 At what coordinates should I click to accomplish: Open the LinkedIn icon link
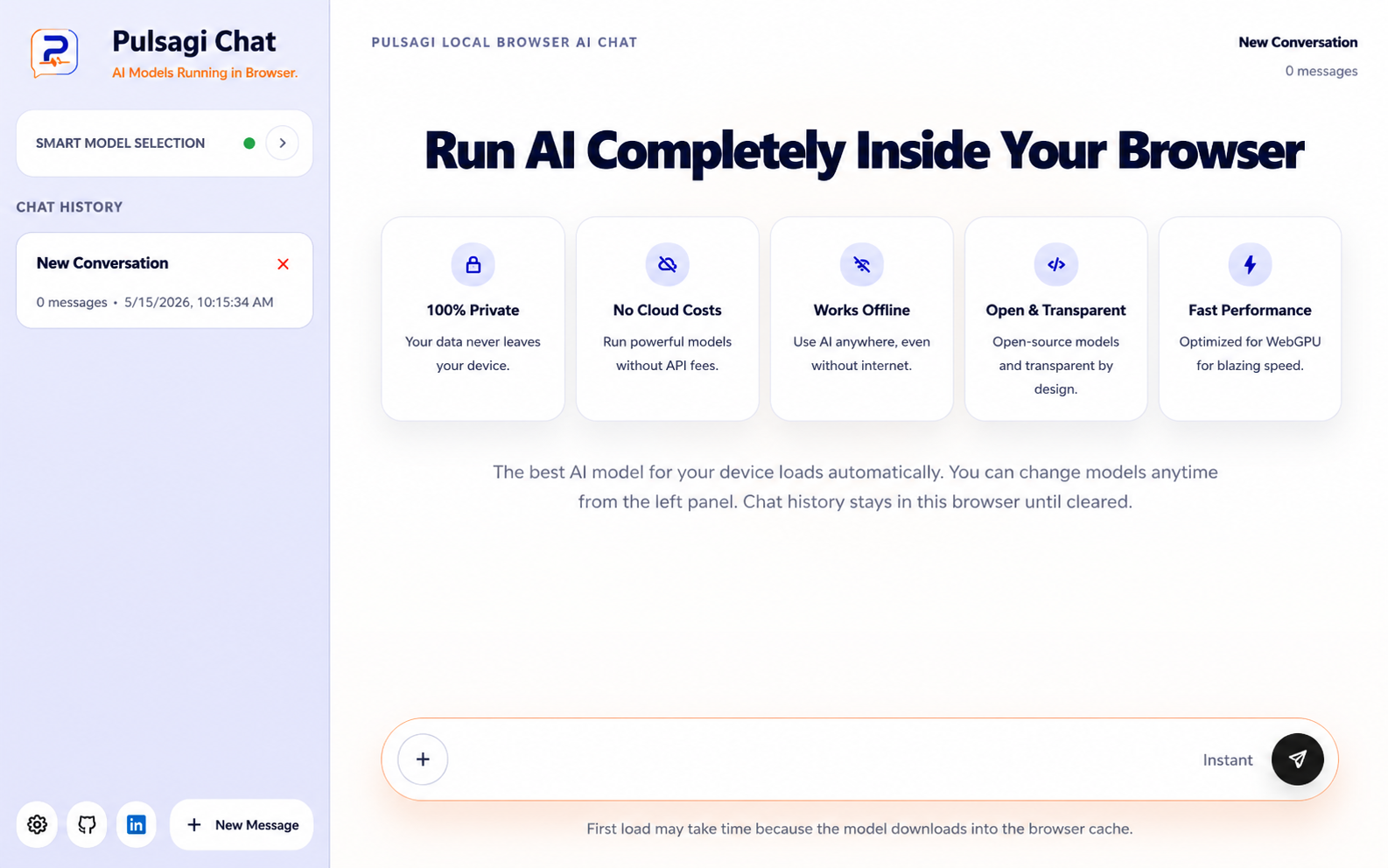tap(137, 824)
